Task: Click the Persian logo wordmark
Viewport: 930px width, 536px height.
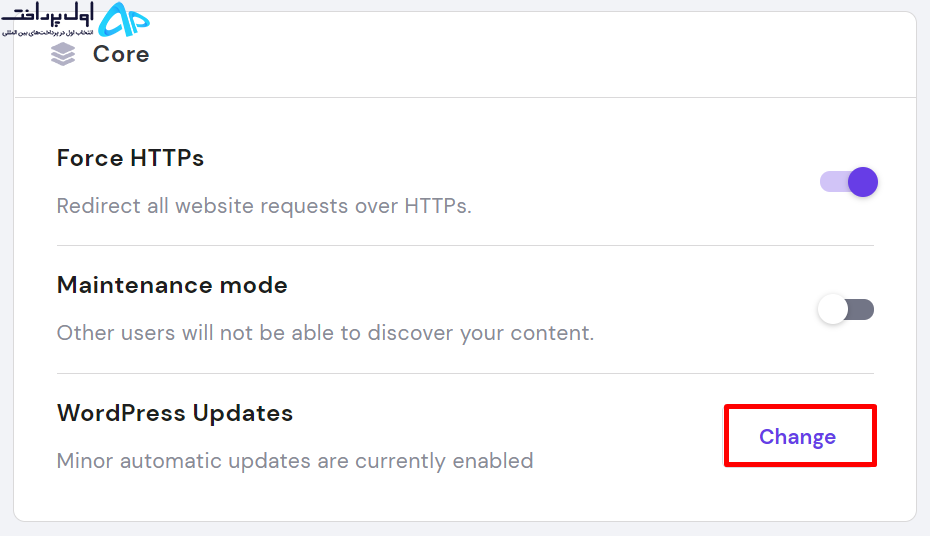Action: click(x=47, y=14)
